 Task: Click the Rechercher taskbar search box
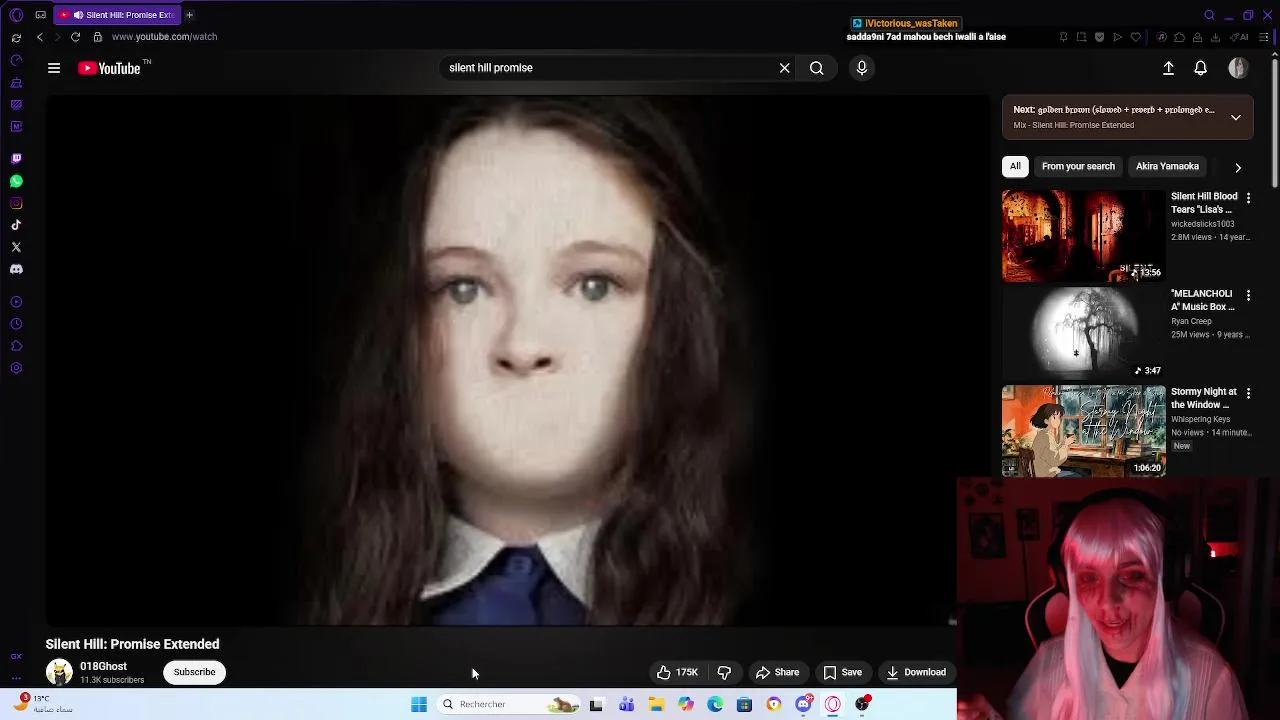[x=509, y=704]
